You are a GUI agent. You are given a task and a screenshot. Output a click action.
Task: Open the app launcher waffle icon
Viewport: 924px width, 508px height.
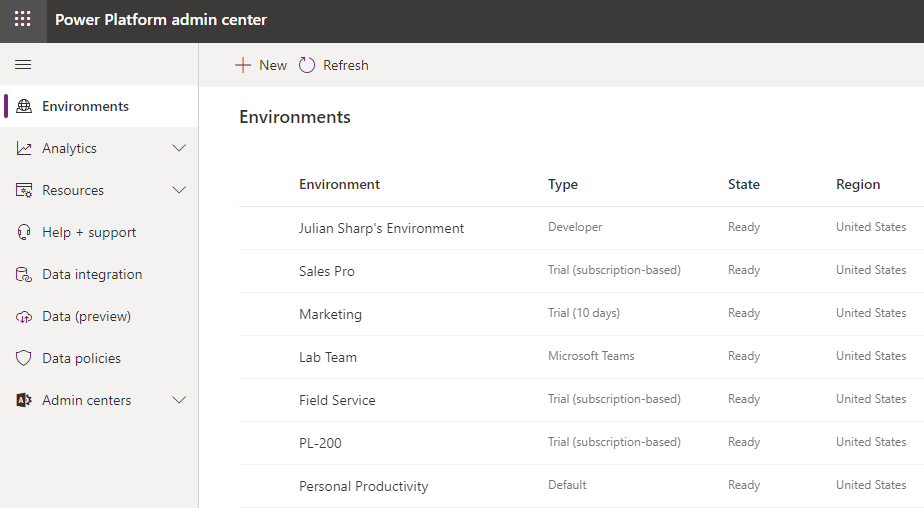pyautogui.click(x=22, y=19)
